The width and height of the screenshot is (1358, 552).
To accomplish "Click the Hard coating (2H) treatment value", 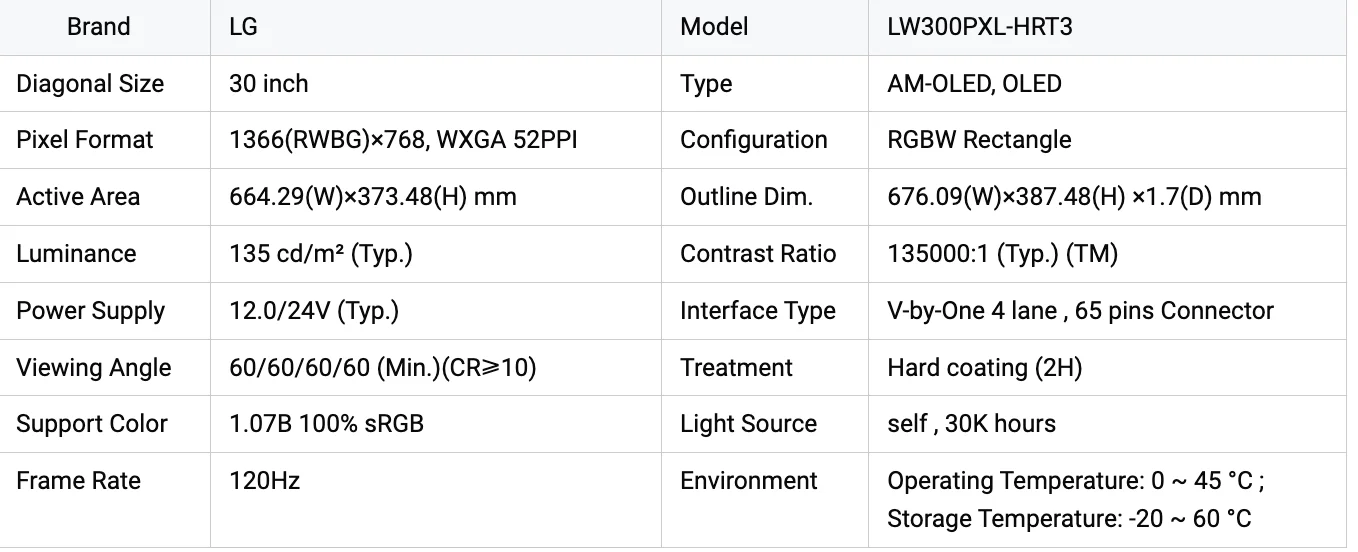I will (984, 368).
